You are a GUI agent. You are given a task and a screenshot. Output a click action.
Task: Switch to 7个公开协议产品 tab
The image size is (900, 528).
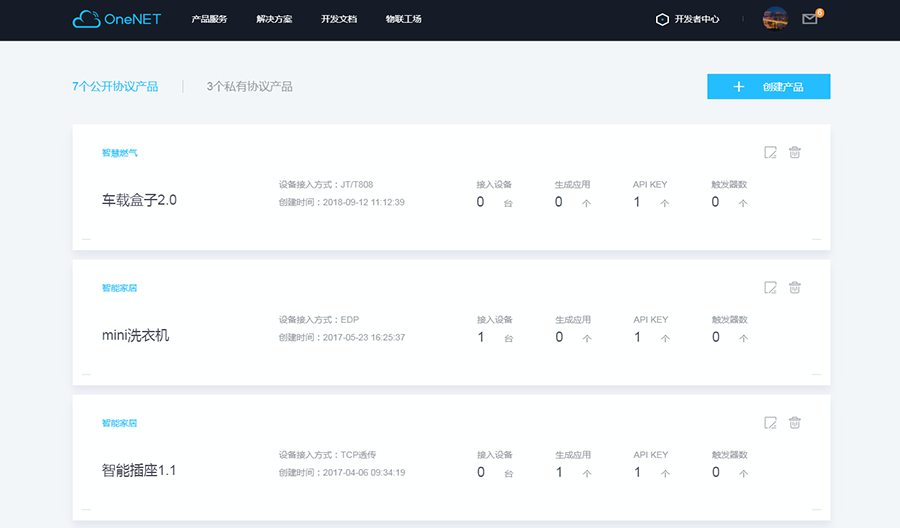[115, 87]
